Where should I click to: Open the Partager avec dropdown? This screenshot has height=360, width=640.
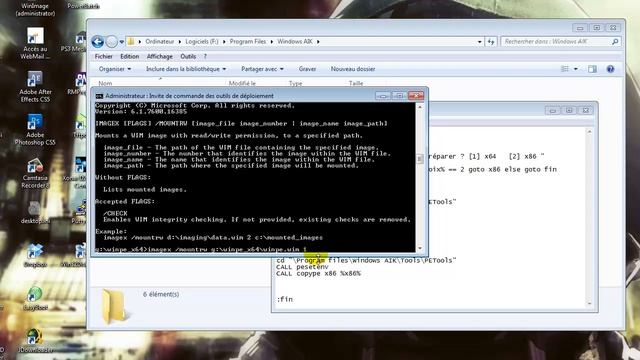point(262,69)
